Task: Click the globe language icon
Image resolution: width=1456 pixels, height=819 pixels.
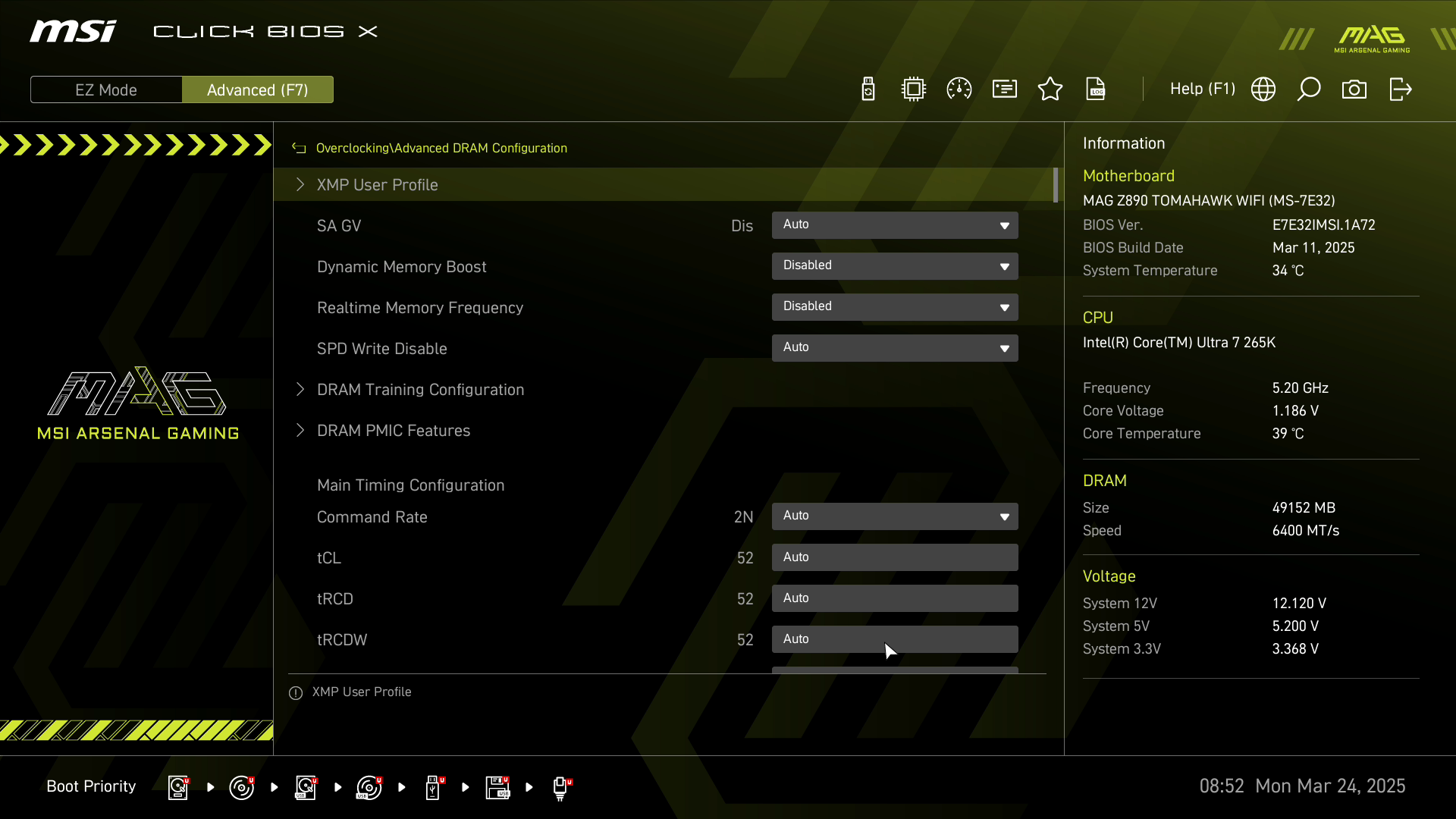Action: point(1263,89)
